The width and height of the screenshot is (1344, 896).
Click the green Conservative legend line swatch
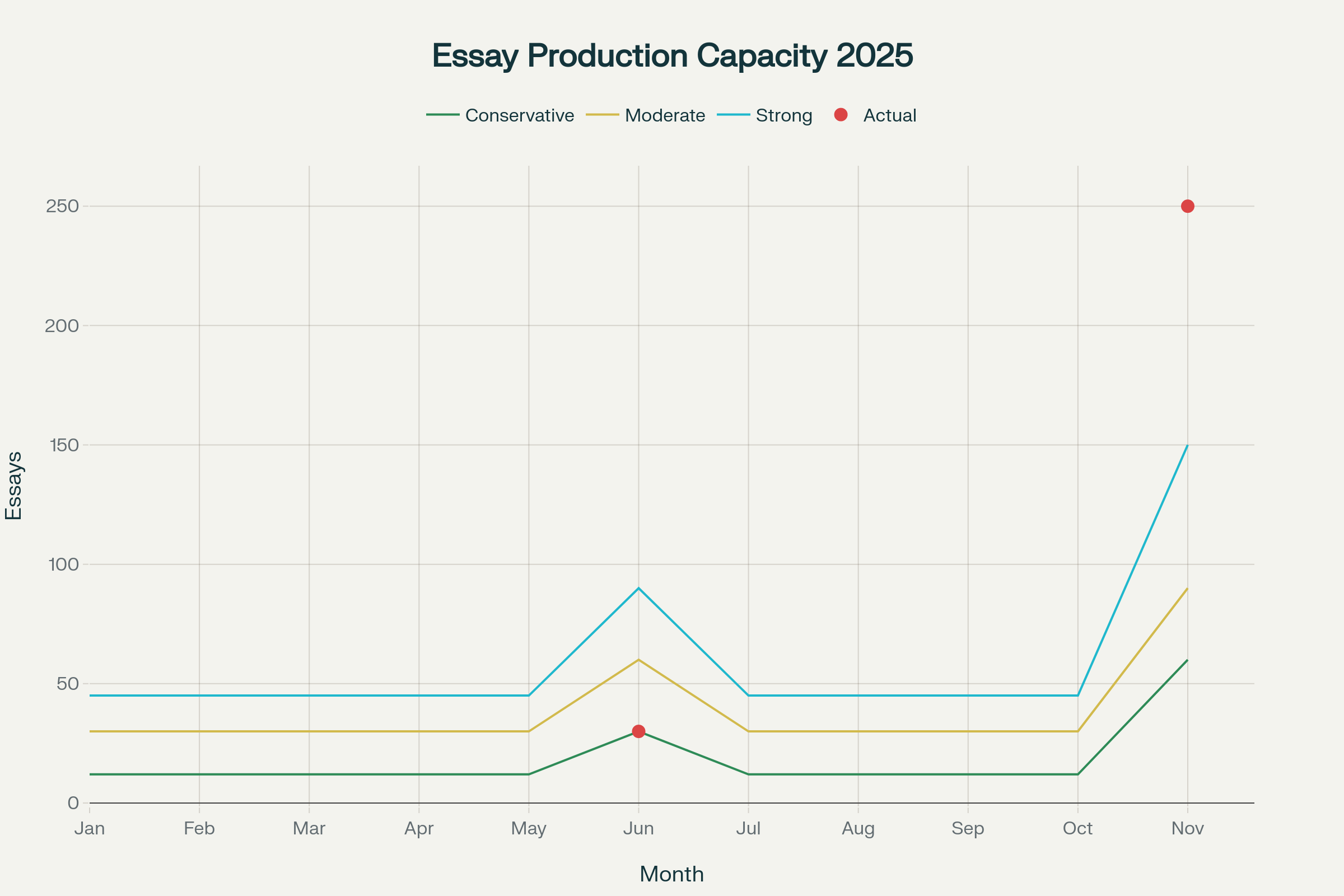pos(443,115)
